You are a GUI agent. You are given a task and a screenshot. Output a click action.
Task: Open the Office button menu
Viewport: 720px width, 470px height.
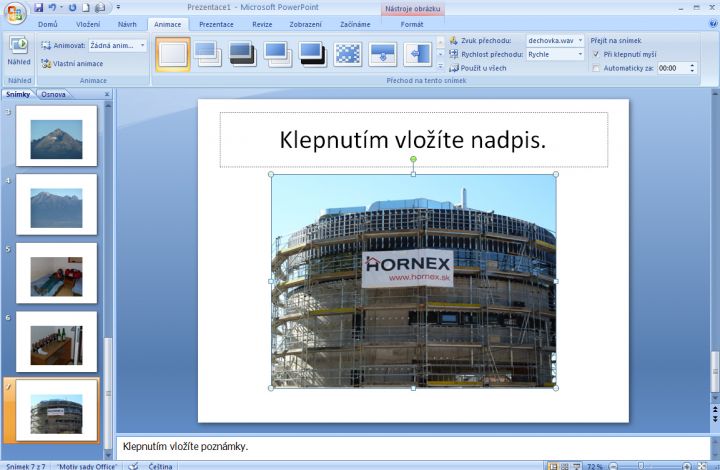(x=14, y=12)
